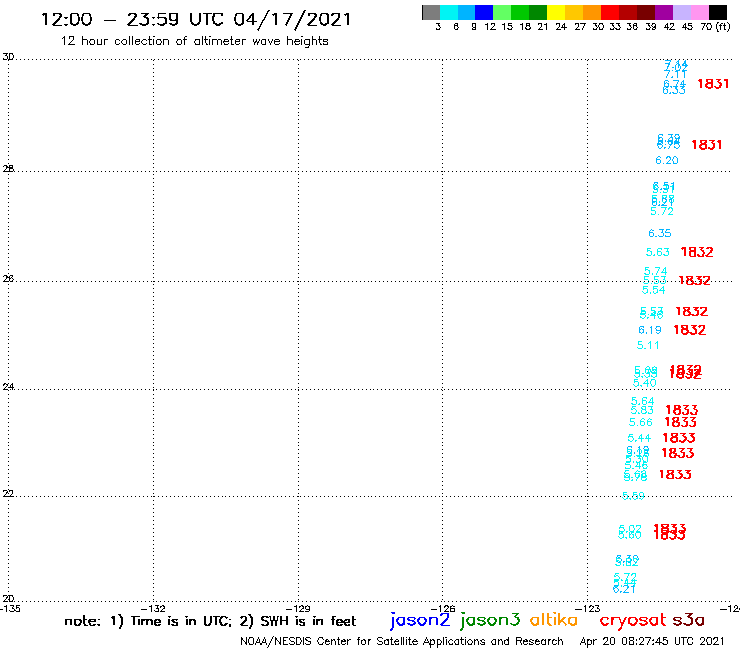Viewport: 740px width, 650px height.
Task: Select the 'altika' satellite legend label
Action: tap(553, 620)
